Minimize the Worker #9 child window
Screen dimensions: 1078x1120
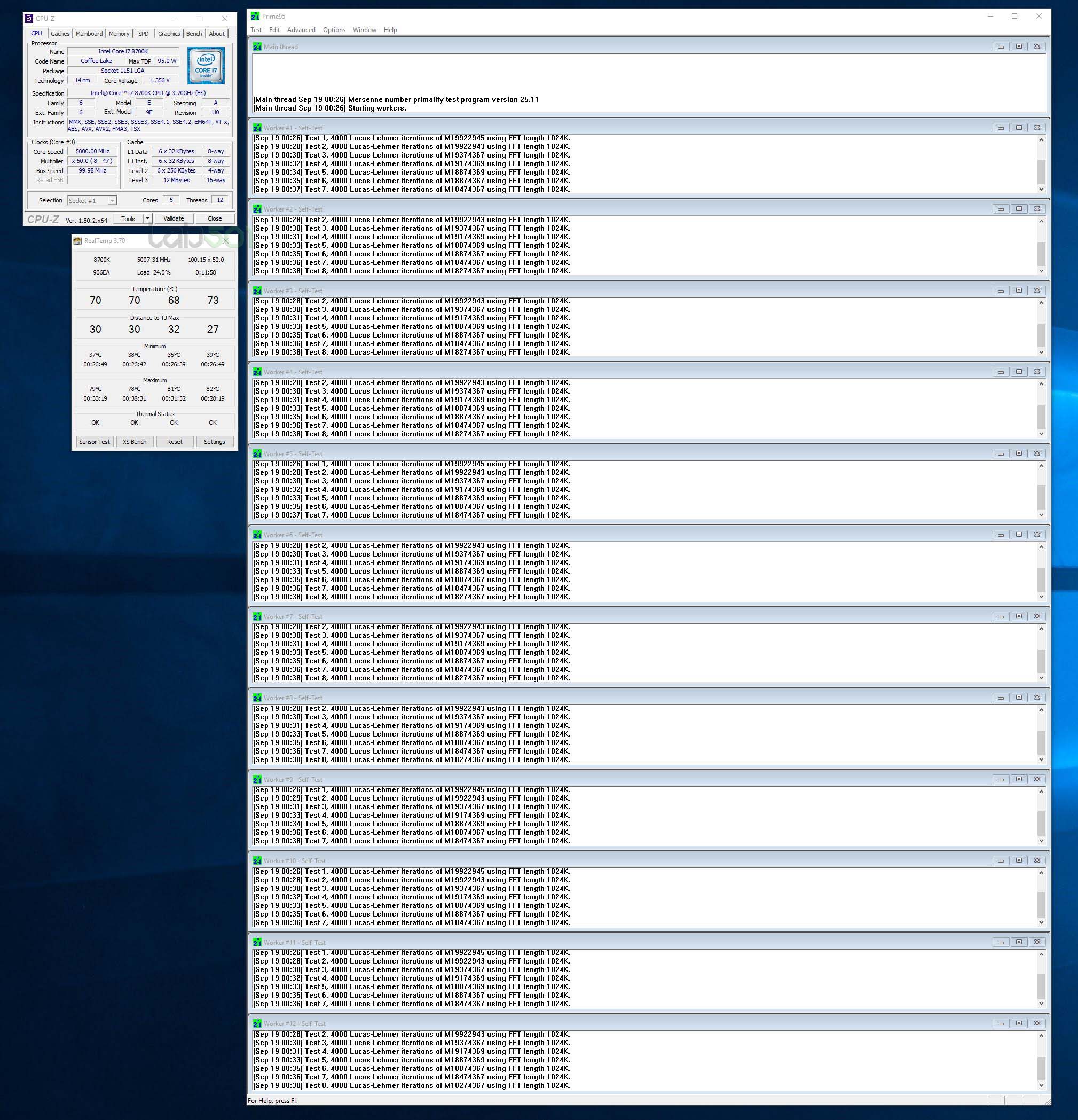(1000, 779)
